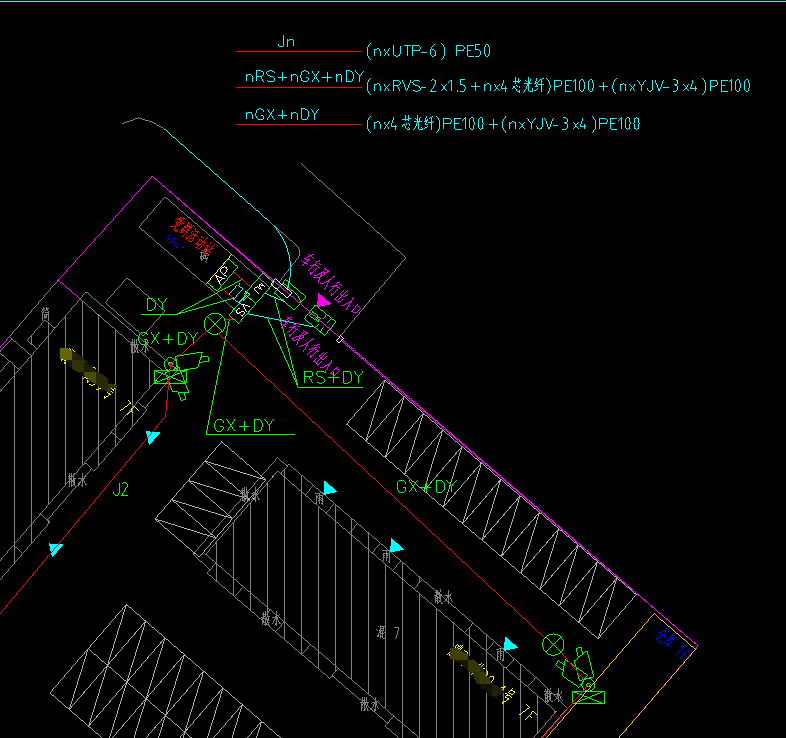Select legend text starting with (nx4芯光纤)PE100
Viewport: 786px width, 738px height.
click(503, 124)
